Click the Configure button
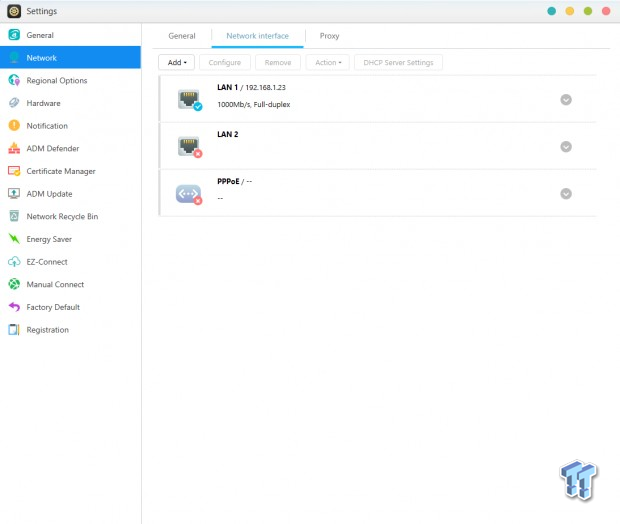Viewport: 620px width, 524px height. 225,62
